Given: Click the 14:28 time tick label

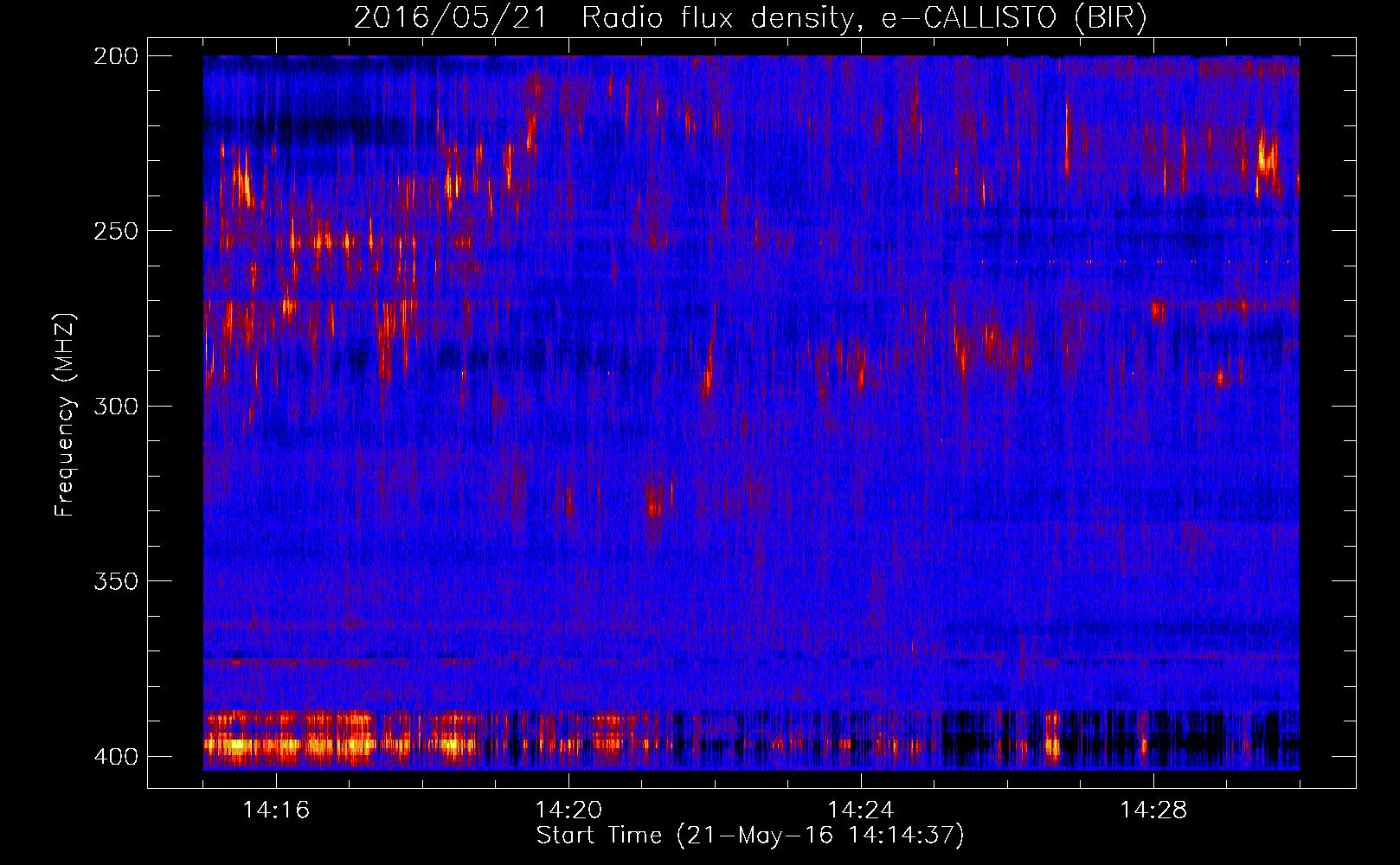Looking at the screenshot, I should (1153, 811).
